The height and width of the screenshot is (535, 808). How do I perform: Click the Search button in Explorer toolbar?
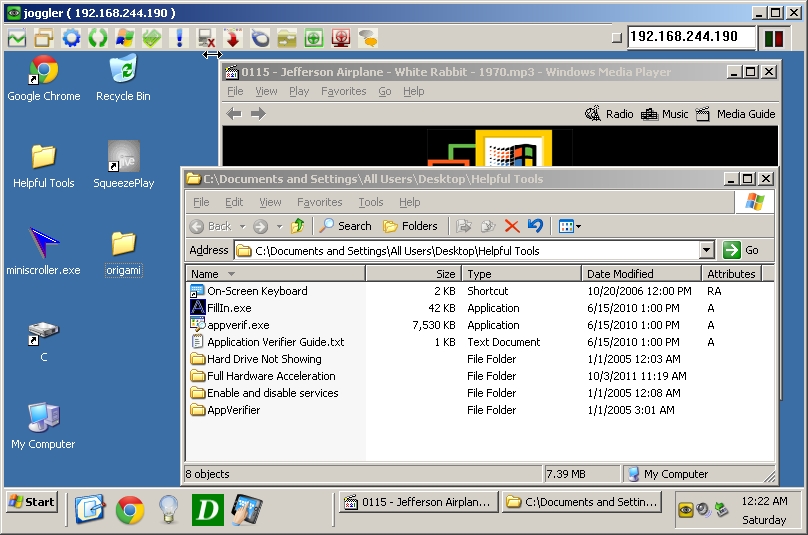(345, 226)
